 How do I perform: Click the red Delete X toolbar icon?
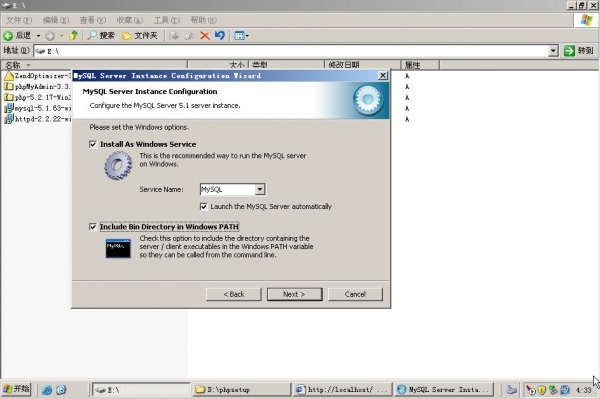tap(205, 36)
